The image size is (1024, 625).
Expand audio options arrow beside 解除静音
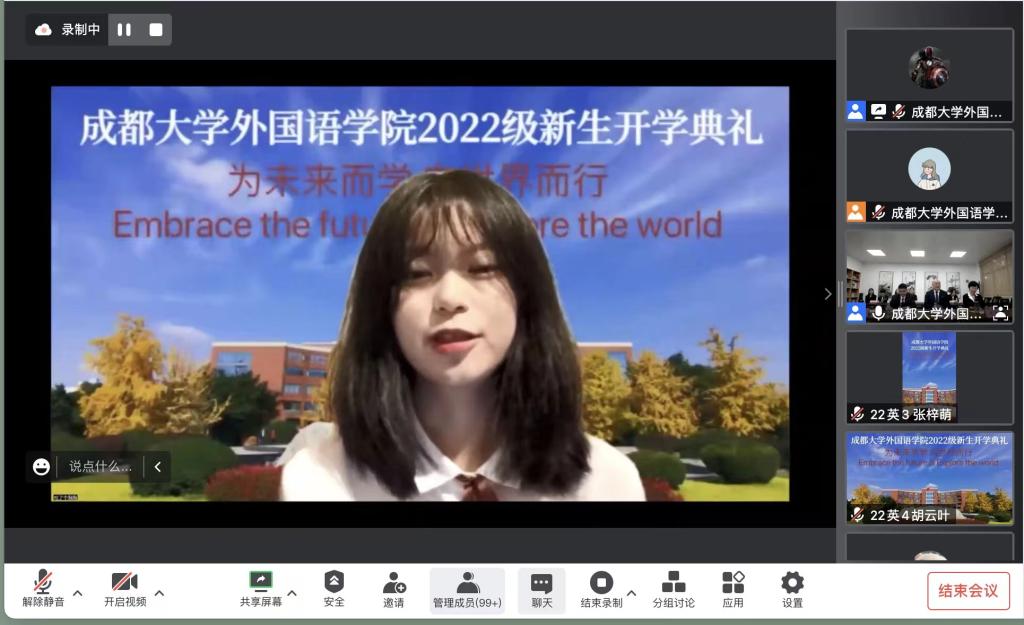tap(78, 592)
